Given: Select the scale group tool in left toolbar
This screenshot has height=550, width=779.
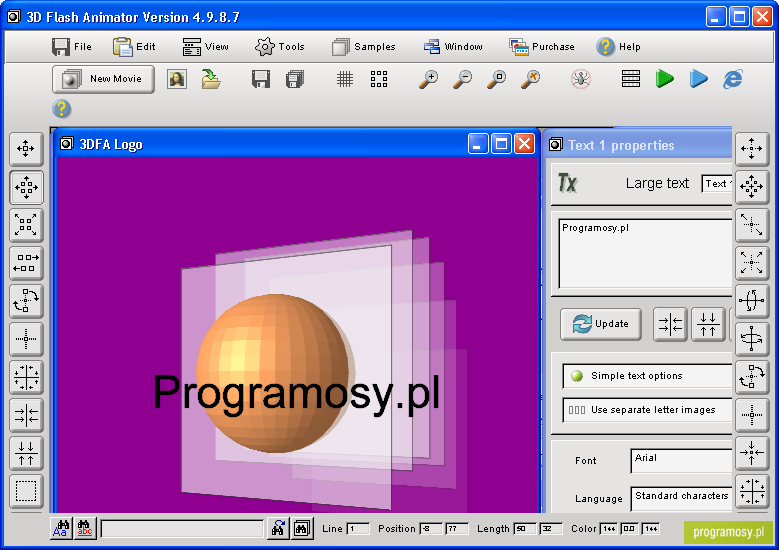Looking at the screenshot, I should pyautogui.click(x=26, y=225).
